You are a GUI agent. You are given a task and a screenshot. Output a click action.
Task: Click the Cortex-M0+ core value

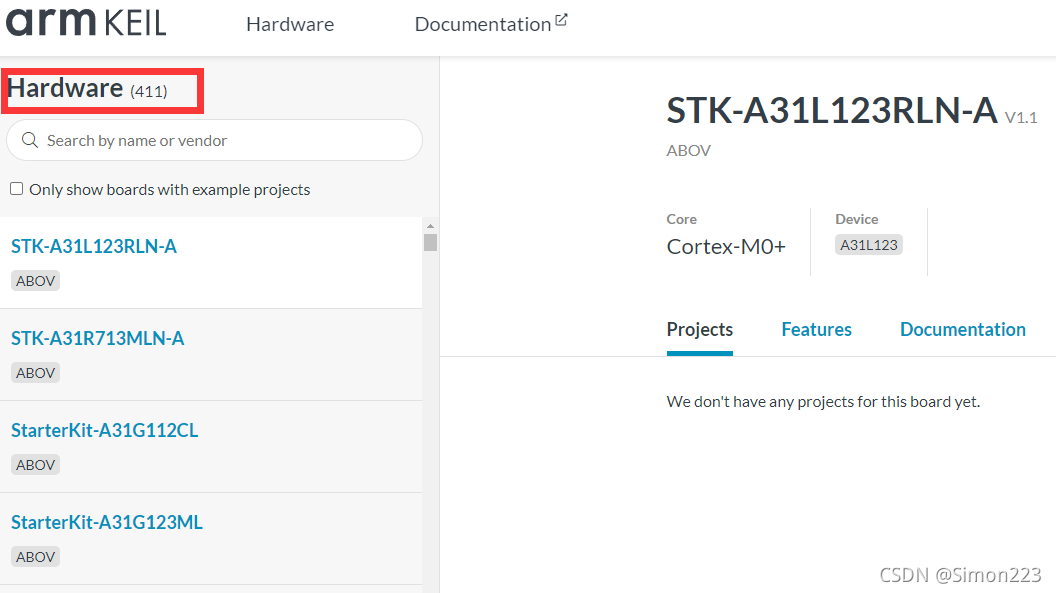(726, 247)
